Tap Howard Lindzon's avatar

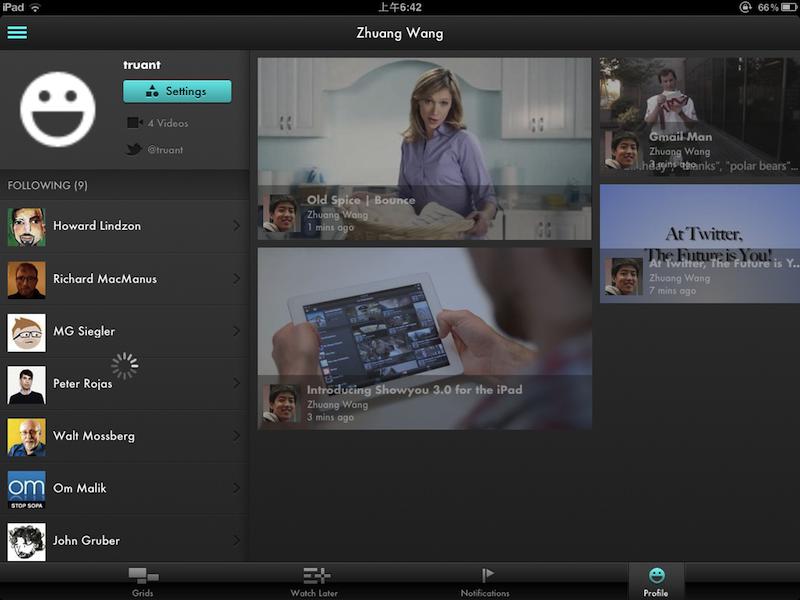pyautogui.click(x=27, y=227)
